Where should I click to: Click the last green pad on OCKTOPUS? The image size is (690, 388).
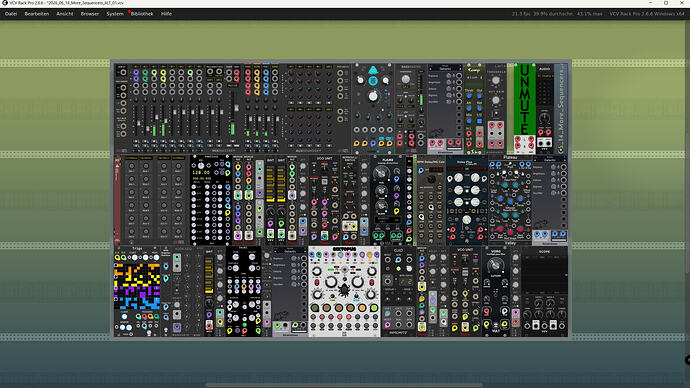373,308
